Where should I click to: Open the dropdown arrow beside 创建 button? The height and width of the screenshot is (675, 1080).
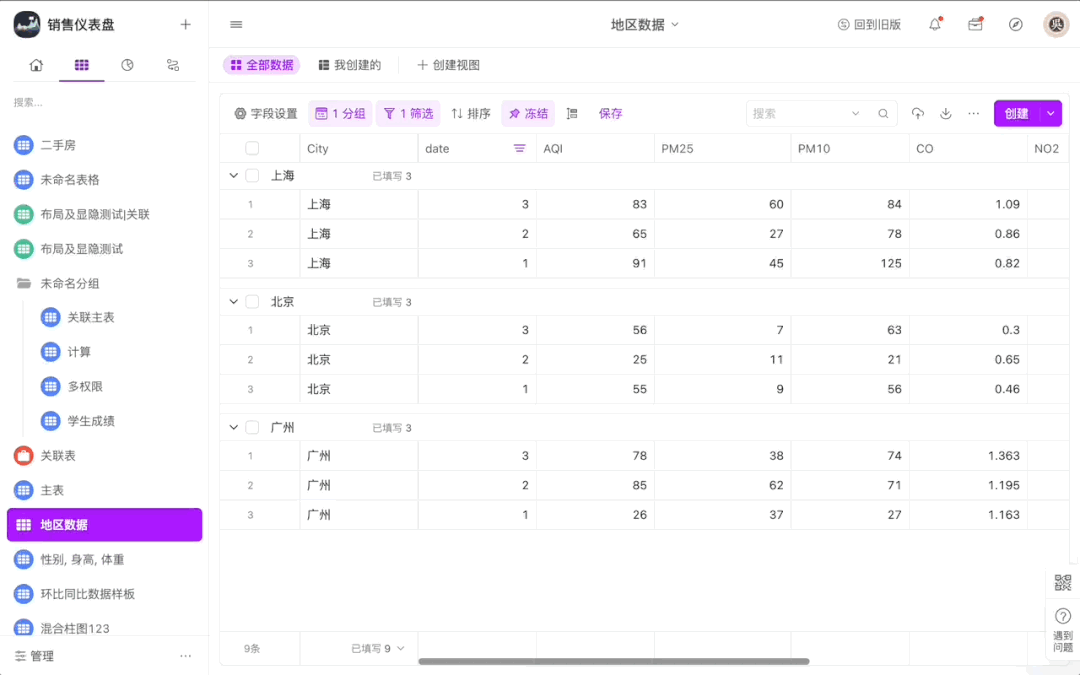click(1050, 114)
